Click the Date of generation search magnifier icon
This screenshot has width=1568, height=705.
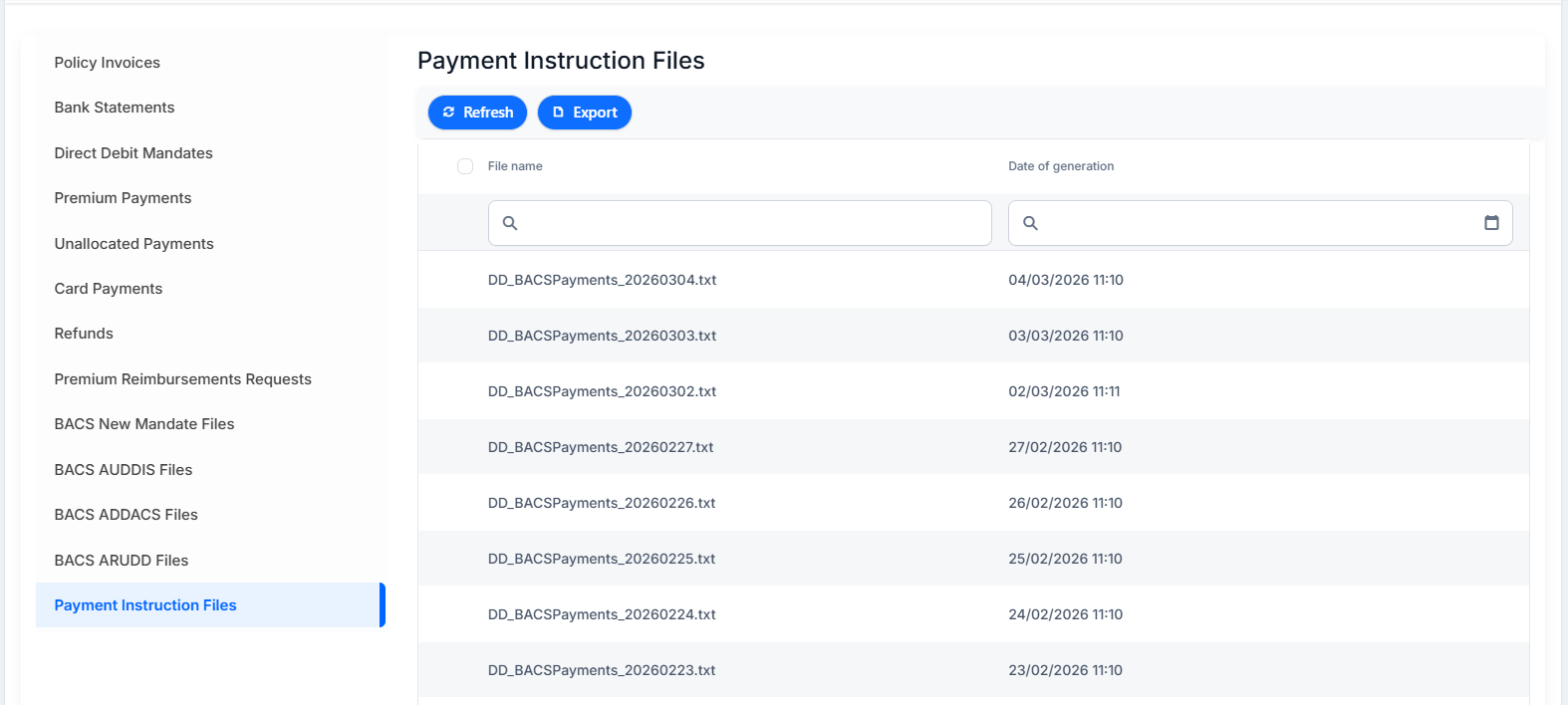(1031, 223)
